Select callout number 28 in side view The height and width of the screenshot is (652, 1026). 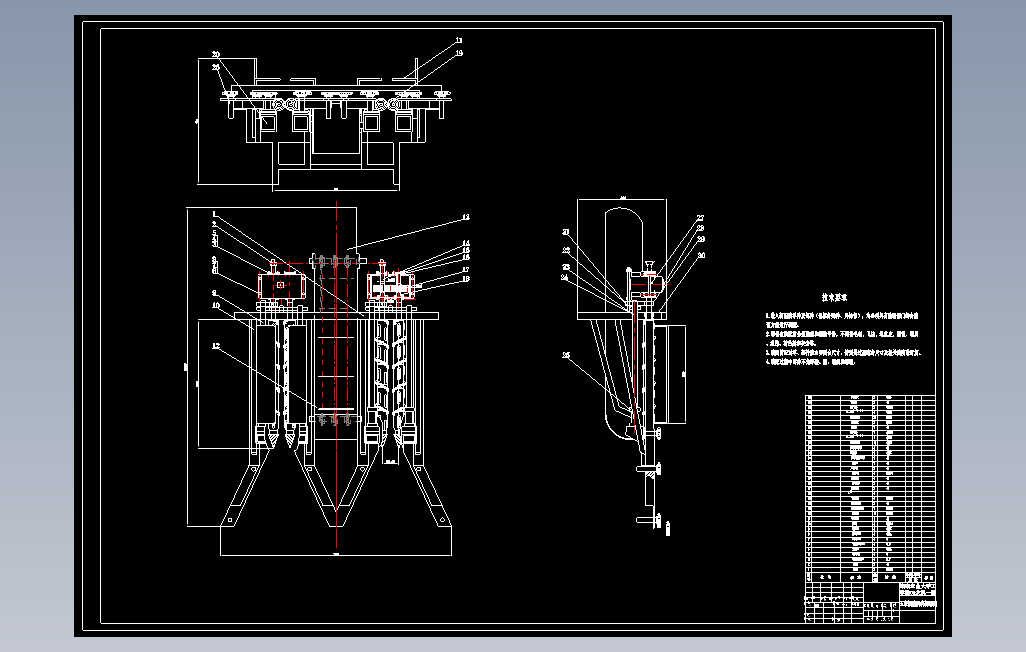pos(701,228)
